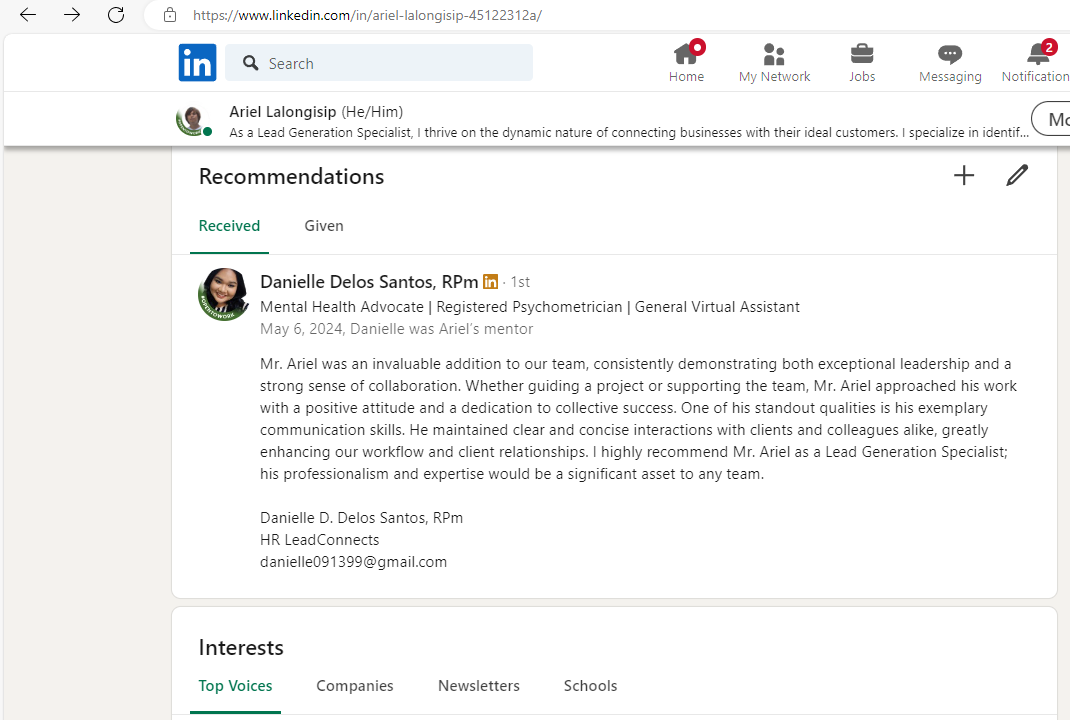Select the Schools interests tab
This screenshot has height=720, width=1070.
coord(590,686)
